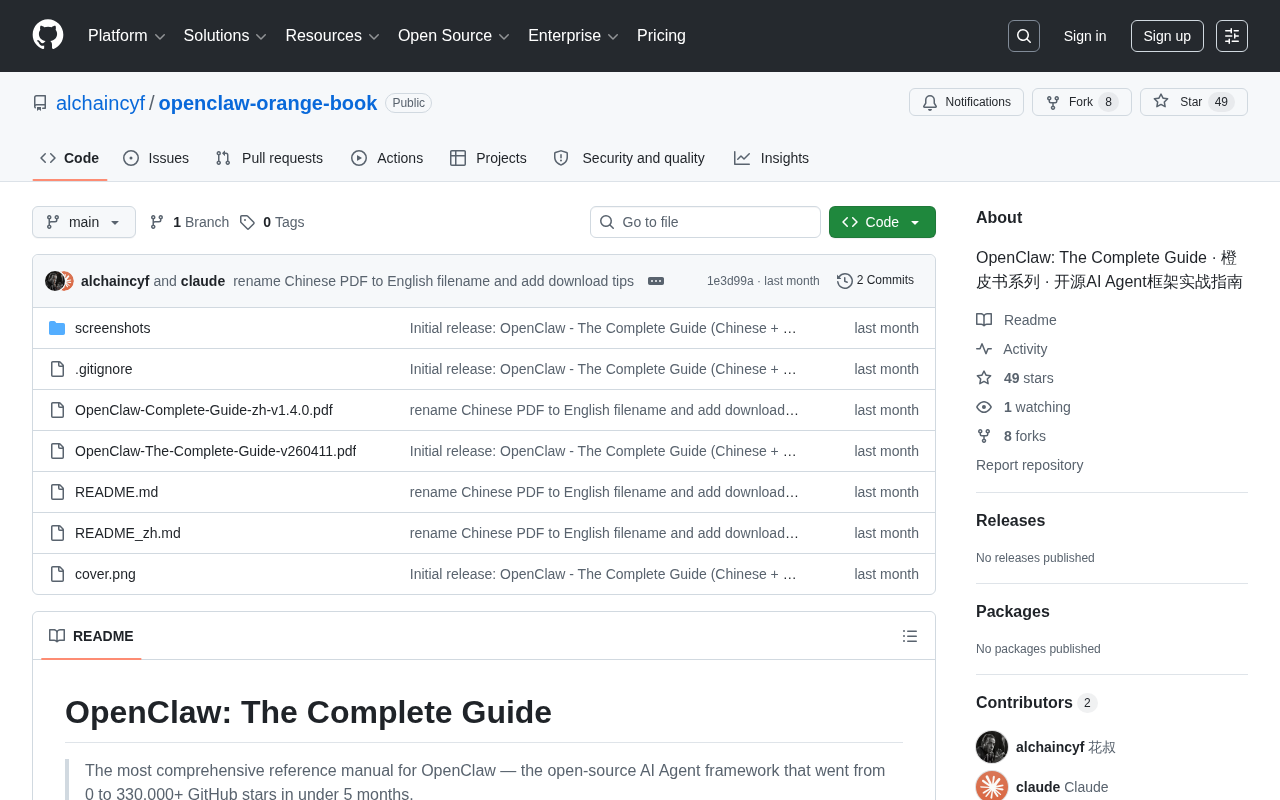Image resolution: width=1280 pixels, height=800 pixels.
Task: Click the repository book icon beside alchaincyf
Action: tap(40, 103)
